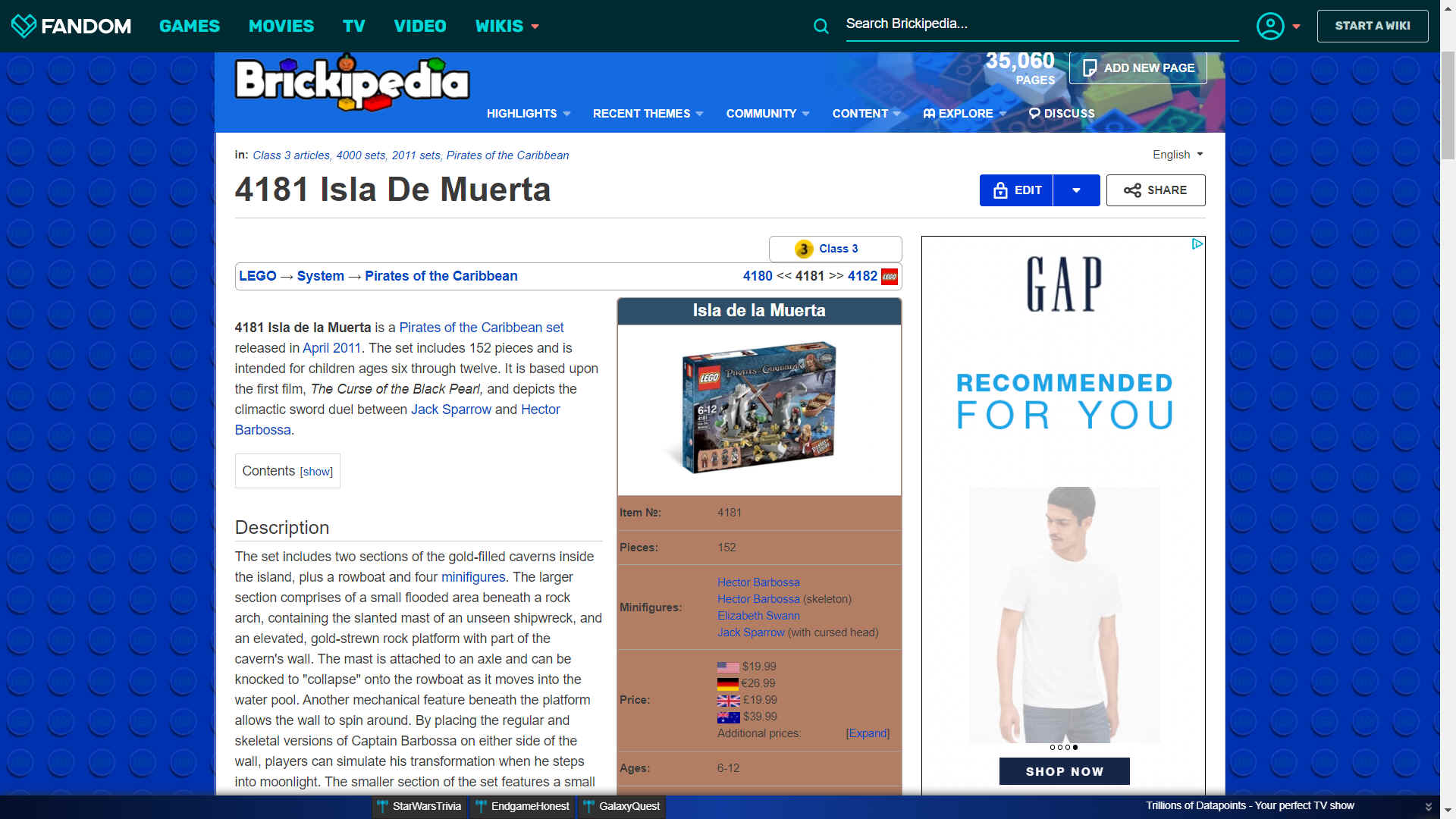Open Pirates of the Caribbean category link
Screen dimensions: 1456x819
(x=507, y=155)
